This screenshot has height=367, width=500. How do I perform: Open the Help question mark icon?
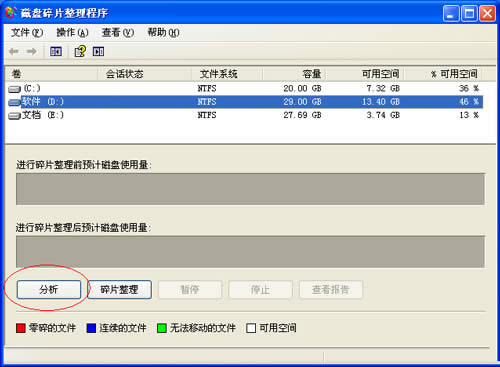pos(80,51)
